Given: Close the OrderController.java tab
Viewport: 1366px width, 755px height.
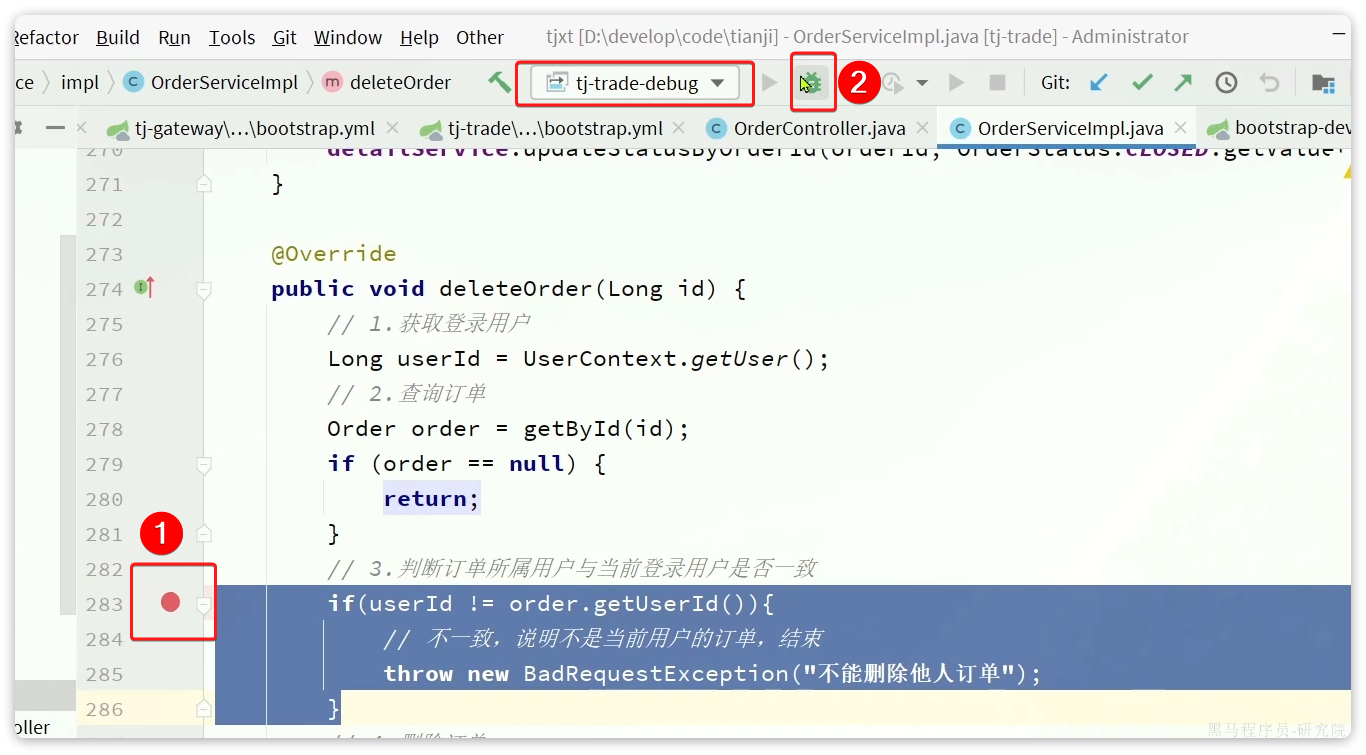Looking at the screenshot, I should [923, 128].
